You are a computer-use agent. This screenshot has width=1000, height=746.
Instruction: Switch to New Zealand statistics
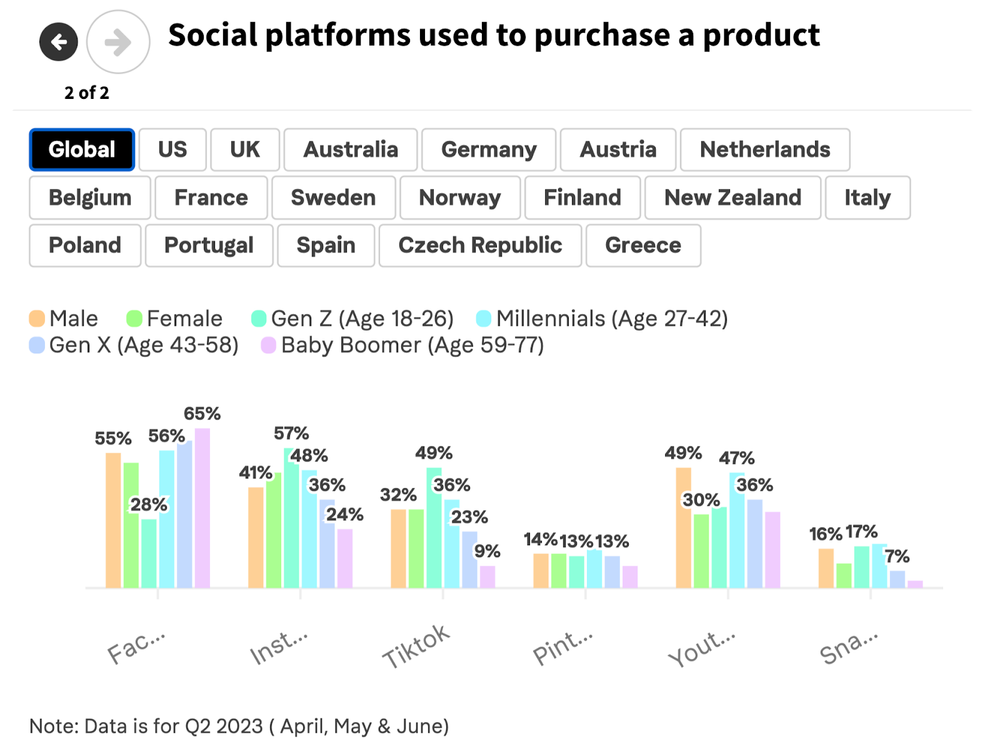(732, 197)
